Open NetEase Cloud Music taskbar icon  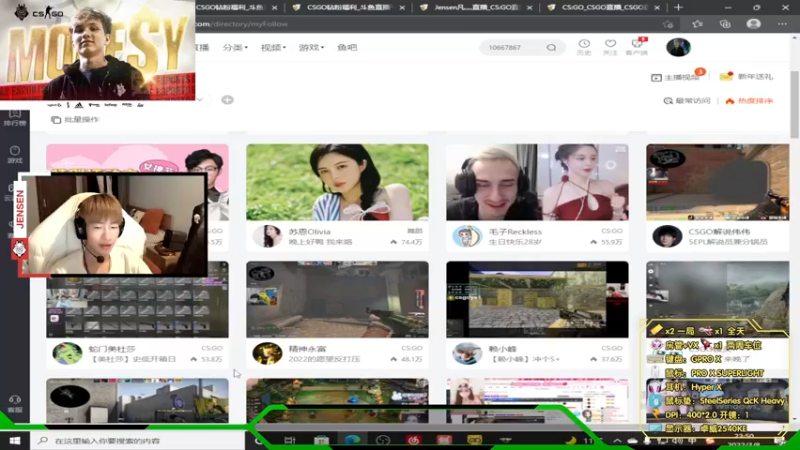click(413, 440)
